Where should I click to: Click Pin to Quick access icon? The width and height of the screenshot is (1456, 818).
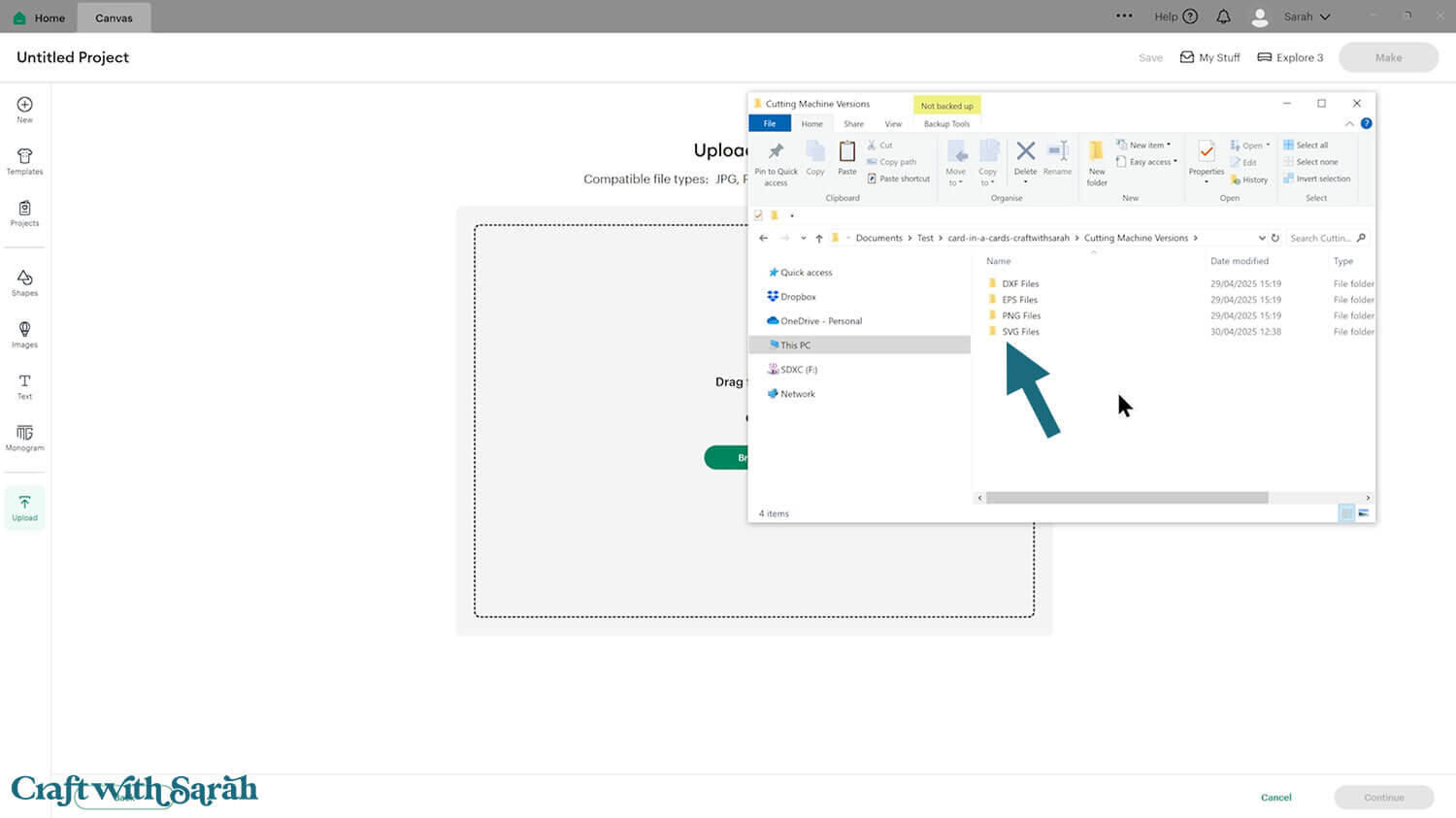776,160
